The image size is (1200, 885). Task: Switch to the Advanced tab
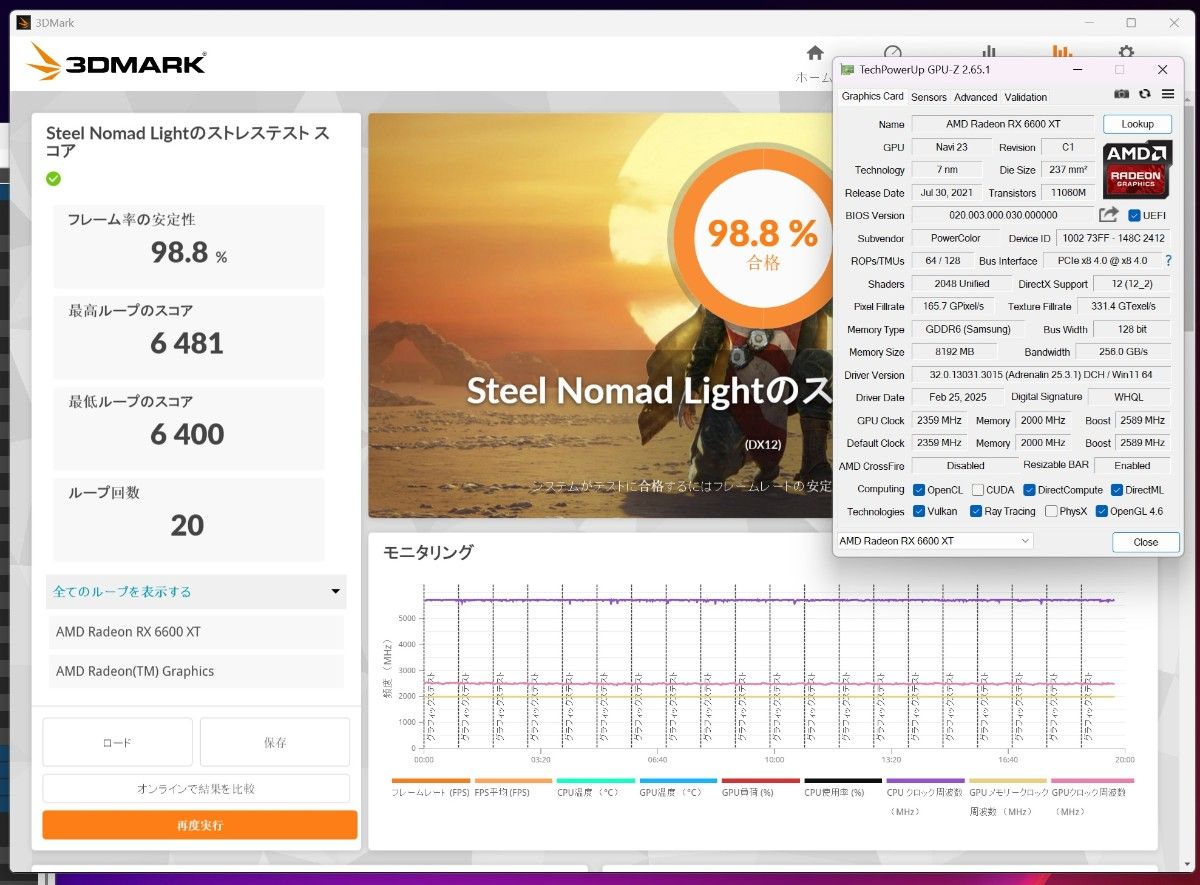point(975,97)
